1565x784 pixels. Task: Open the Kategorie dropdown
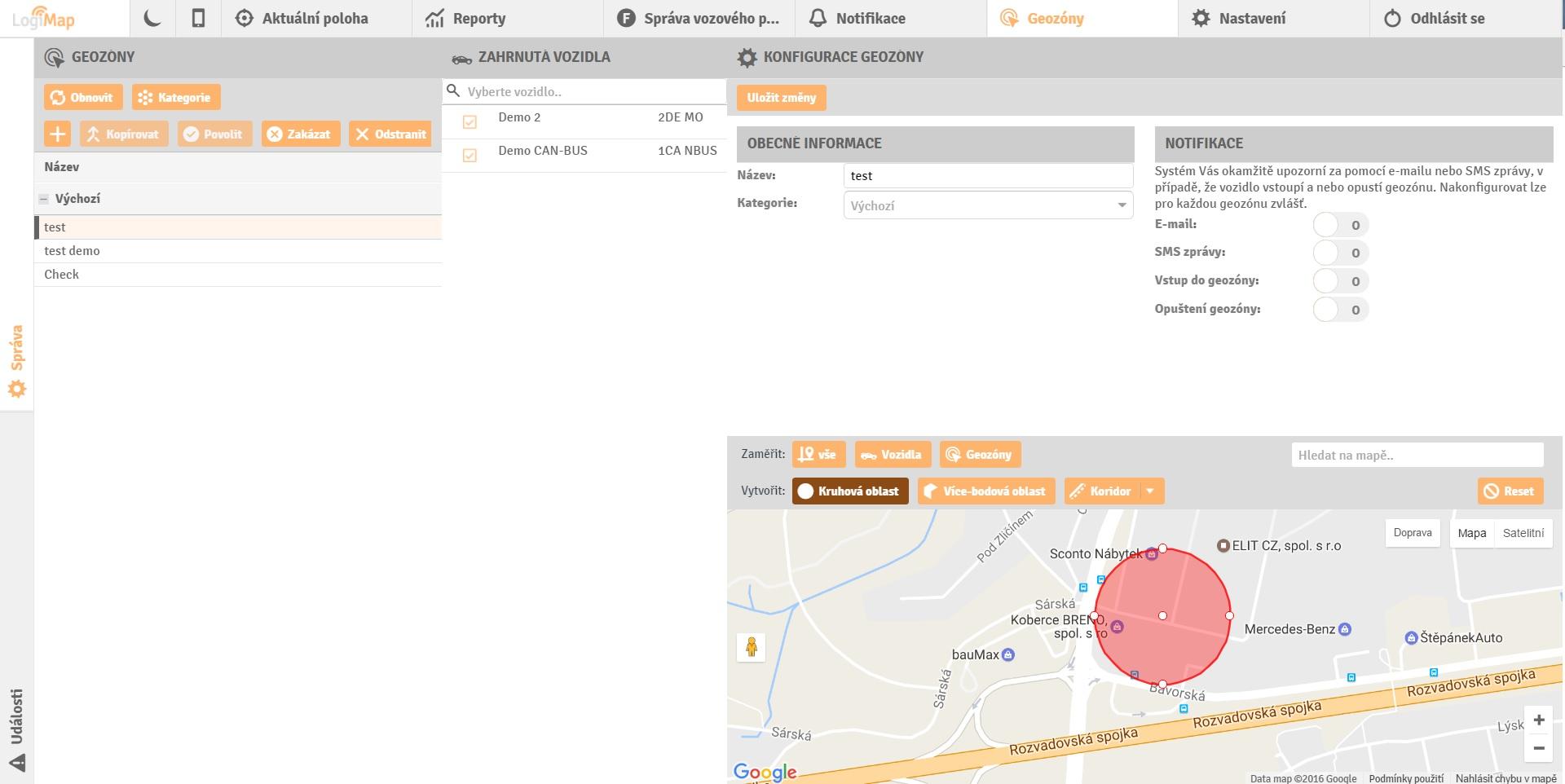tap(988, 205)
